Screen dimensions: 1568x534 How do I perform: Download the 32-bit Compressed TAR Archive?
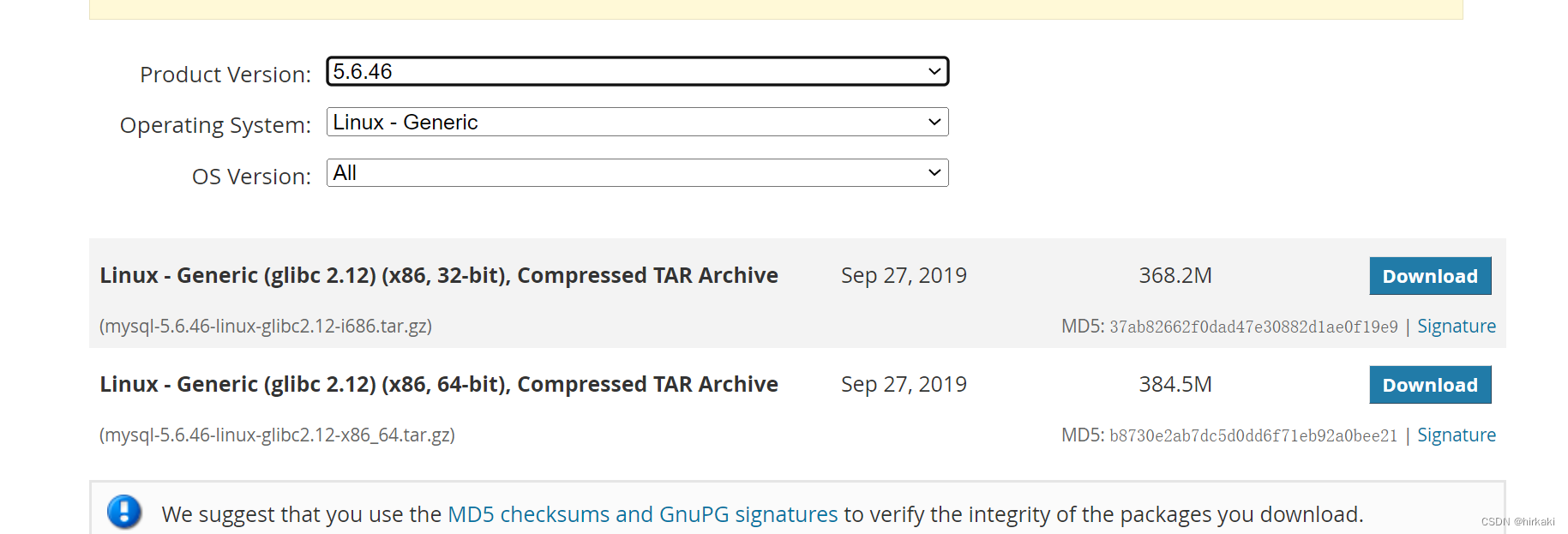coord(1430,276)
